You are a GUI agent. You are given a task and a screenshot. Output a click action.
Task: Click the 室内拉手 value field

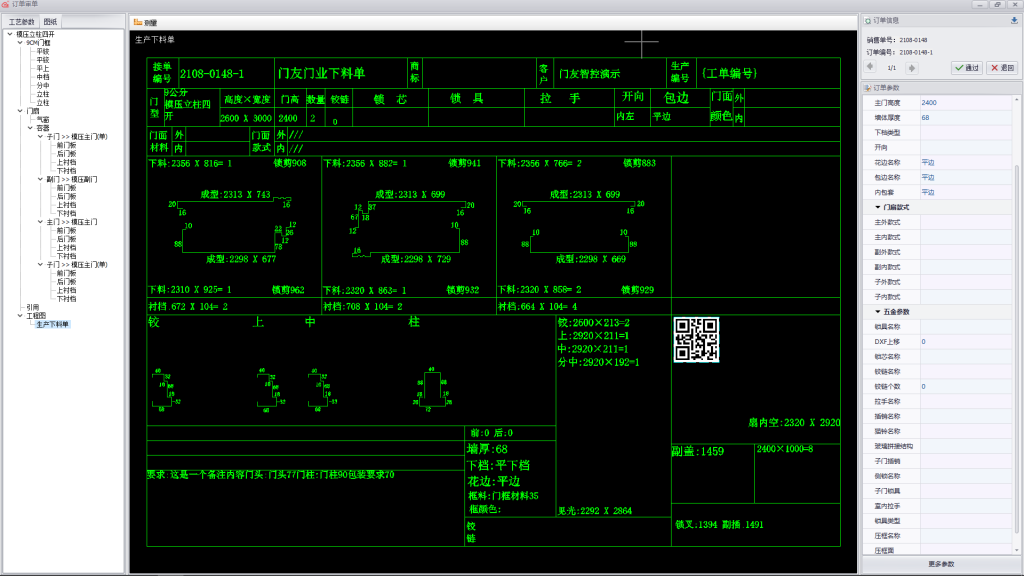(x=967, y=506)
